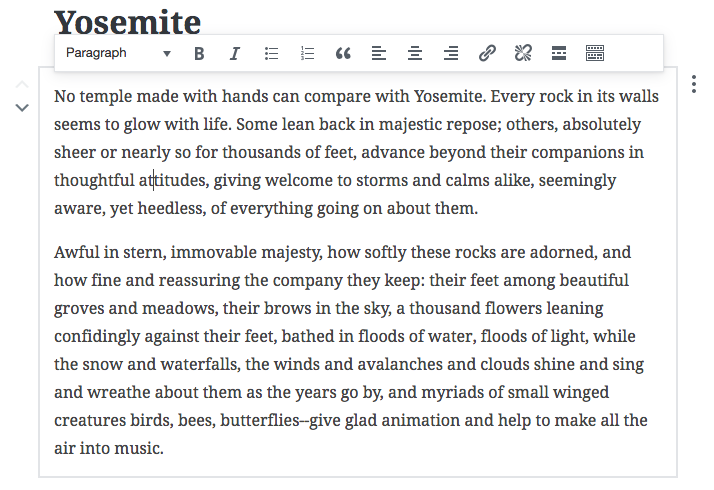Insert Read More tag

[559, 53]
